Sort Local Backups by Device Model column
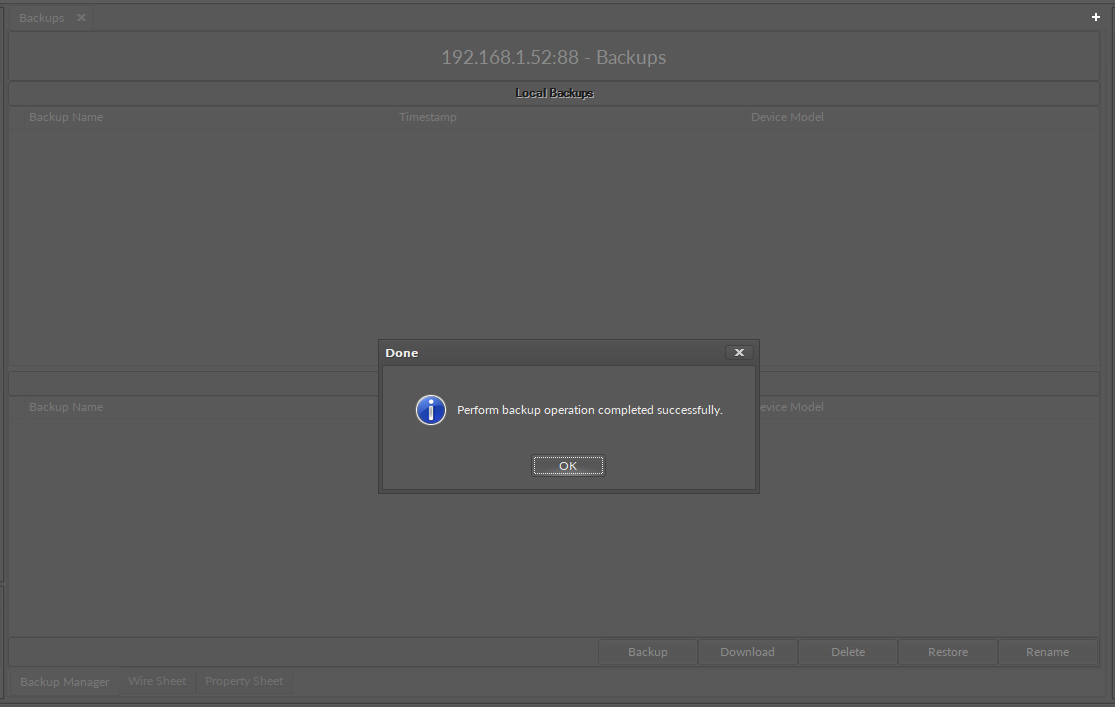The image size is (1115, 707). [787, 117]
